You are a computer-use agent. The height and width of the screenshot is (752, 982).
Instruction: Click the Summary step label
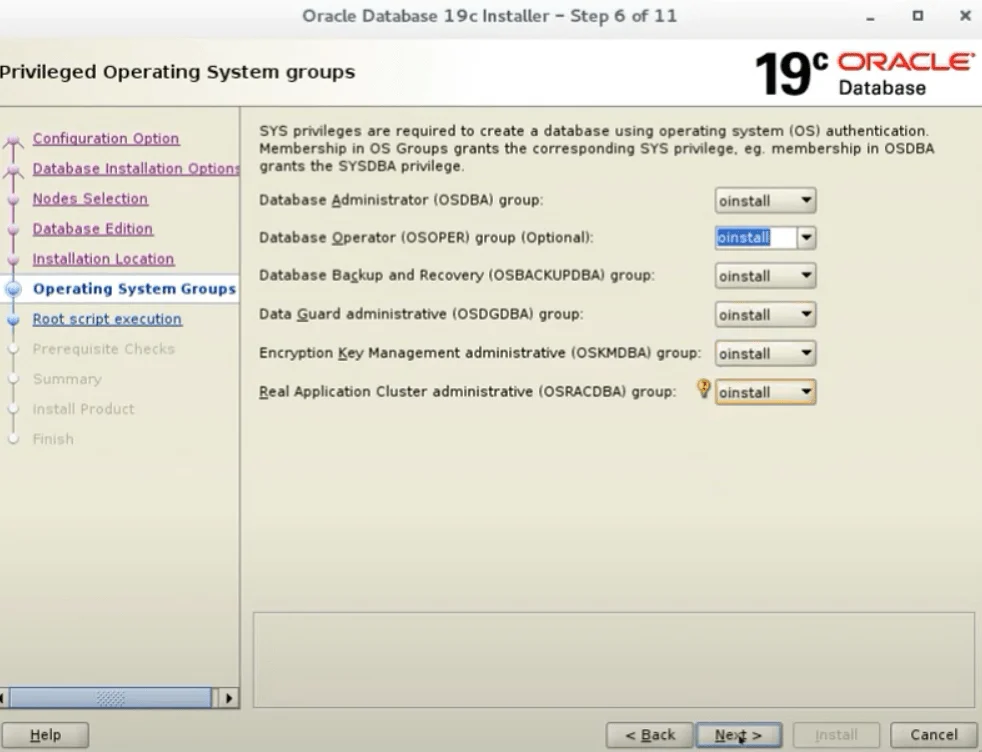click(67, 379)
